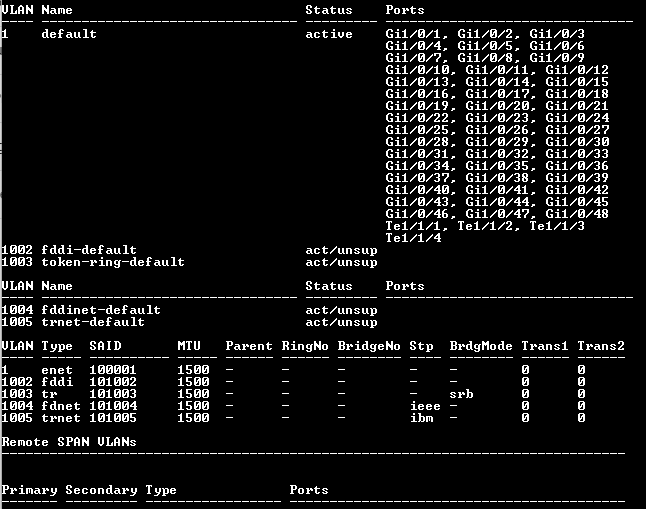Click the 'default' VLAN name in row 1
The width and height of the screenshot is (646, 509).
[69, 34]
